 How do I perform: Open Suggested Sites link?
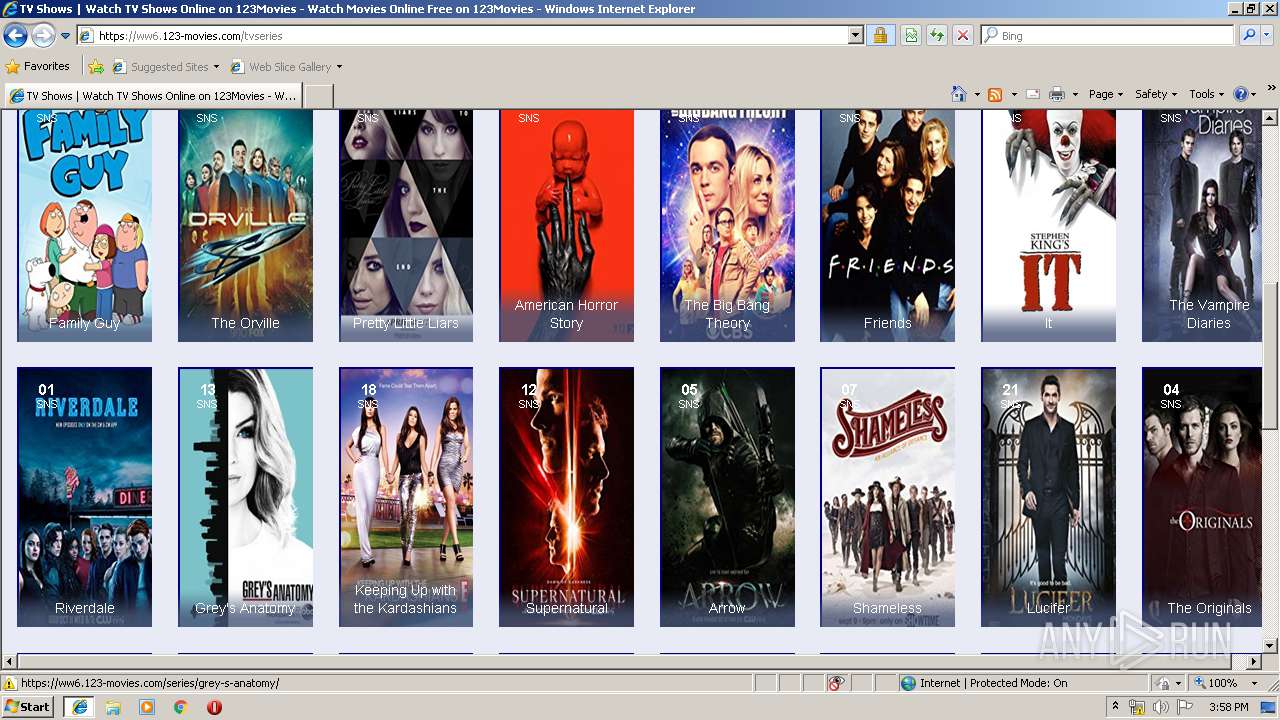click(168, 67)
